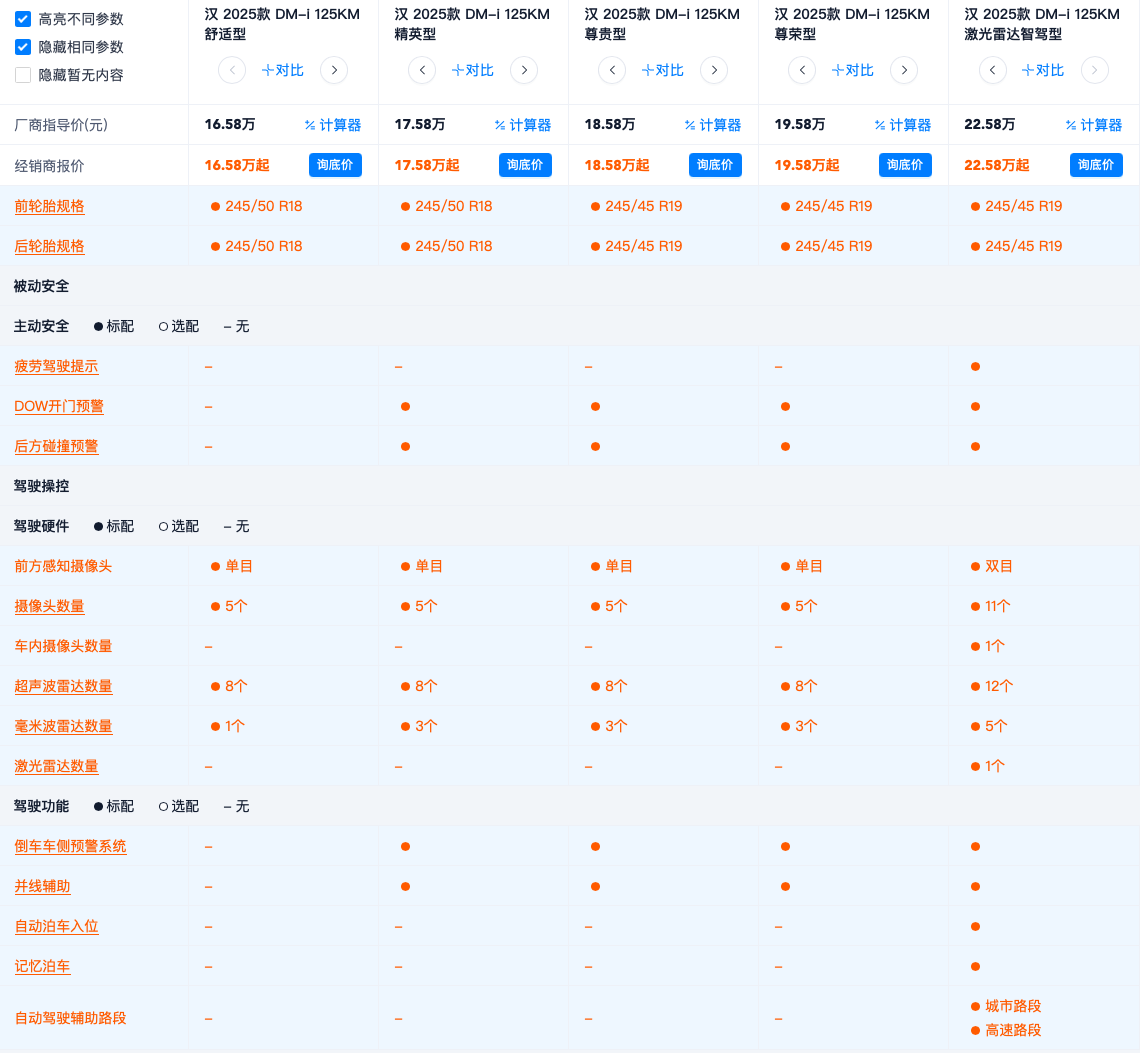Screen dimensions: 1141x1053
Task: Click the 12个 ultrasonic radar value
Action: coord(998,687)
